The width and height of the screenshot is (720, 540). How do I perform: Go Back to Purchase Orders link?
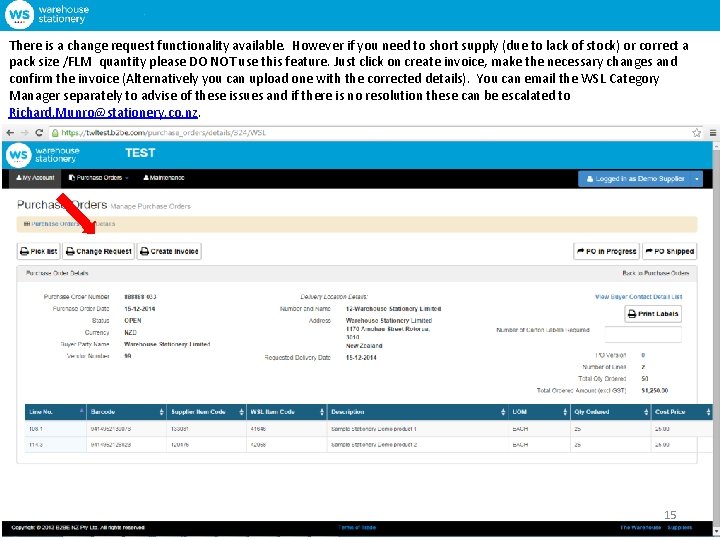pos(656,273)
